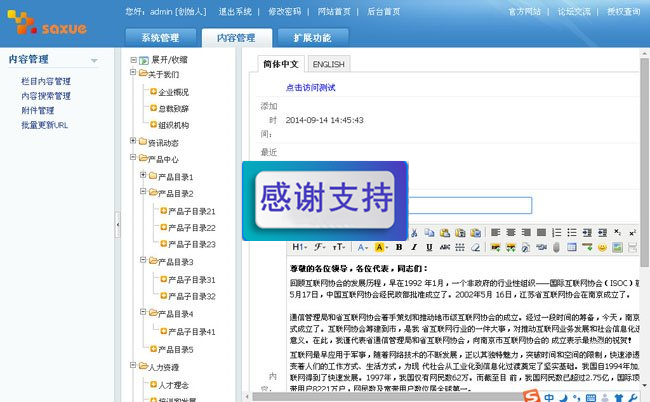Click the Copy icon in editor toolbar
Image resolution: width=650 pixels, height=402 pixels.
point(429,233)
